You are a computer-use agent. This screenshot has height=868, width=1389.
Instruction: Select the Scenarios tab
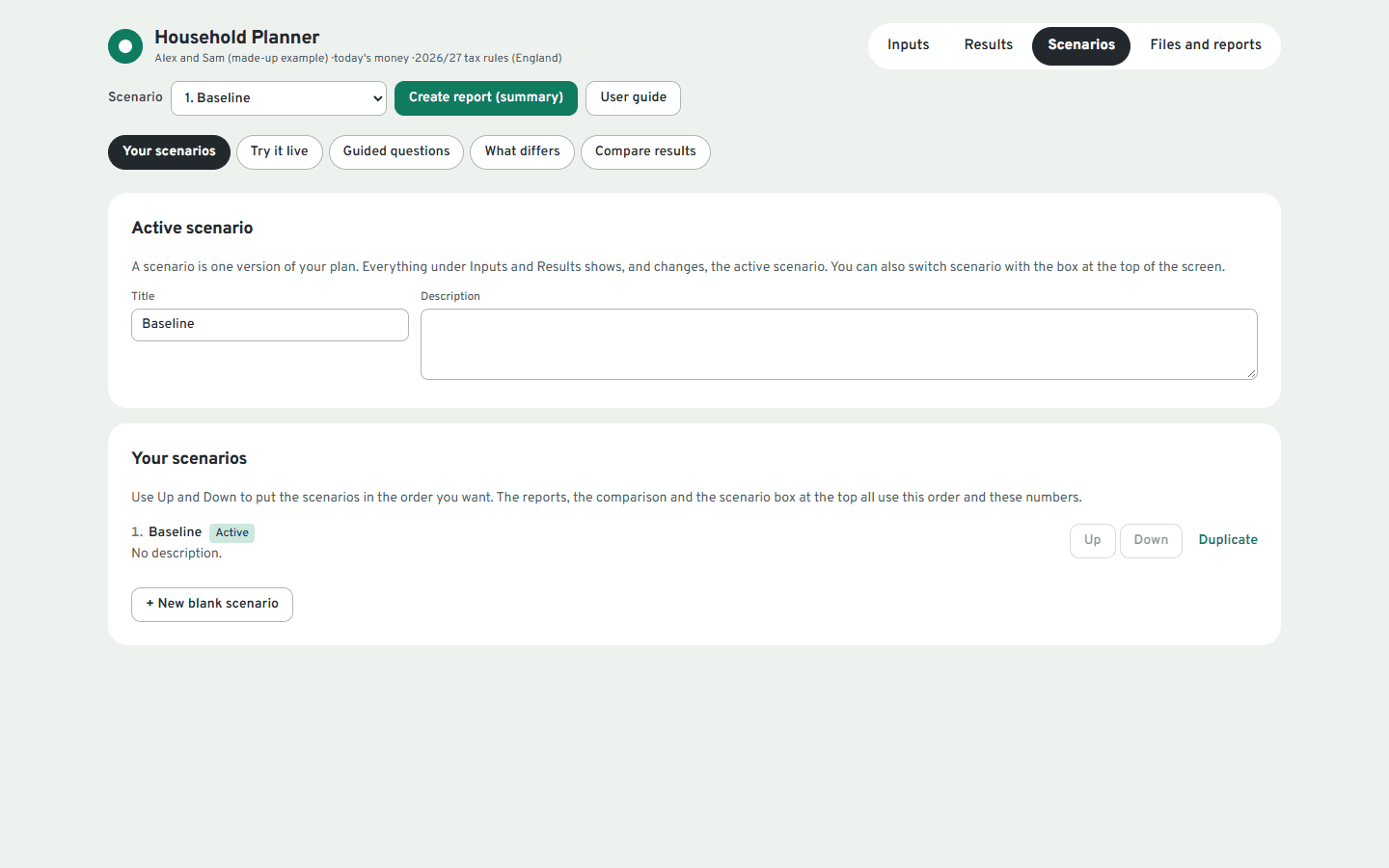click(x=1081, y=45)
